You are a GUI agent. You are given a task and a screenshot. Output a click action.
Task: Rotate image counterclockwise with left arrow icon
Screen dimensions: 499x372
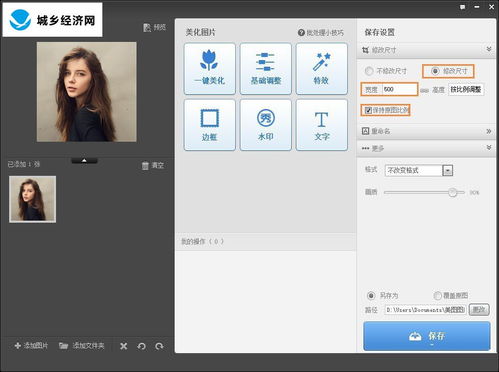point(141,346)
